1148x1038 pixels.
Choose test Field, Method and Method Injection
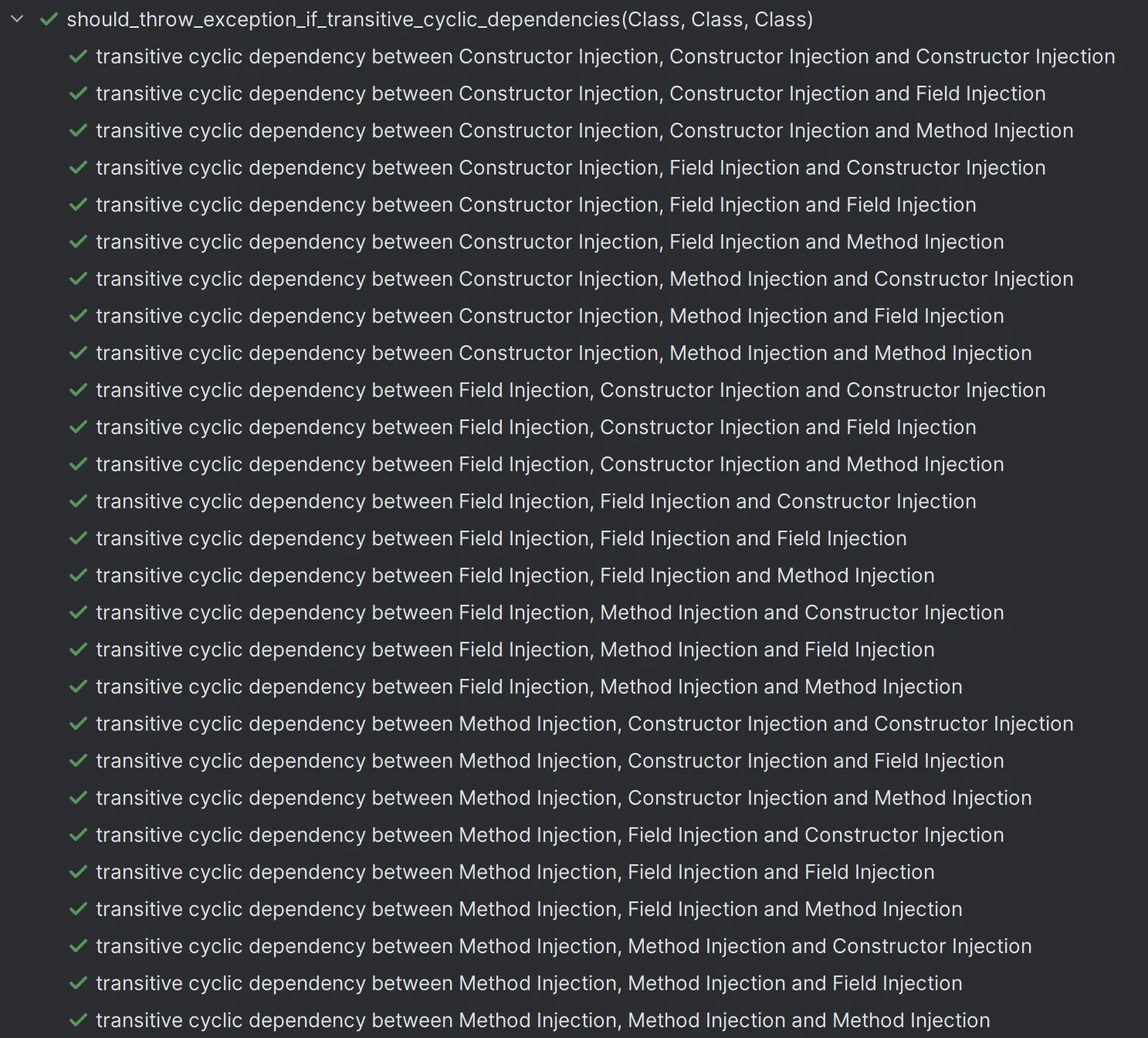point(528,687)
